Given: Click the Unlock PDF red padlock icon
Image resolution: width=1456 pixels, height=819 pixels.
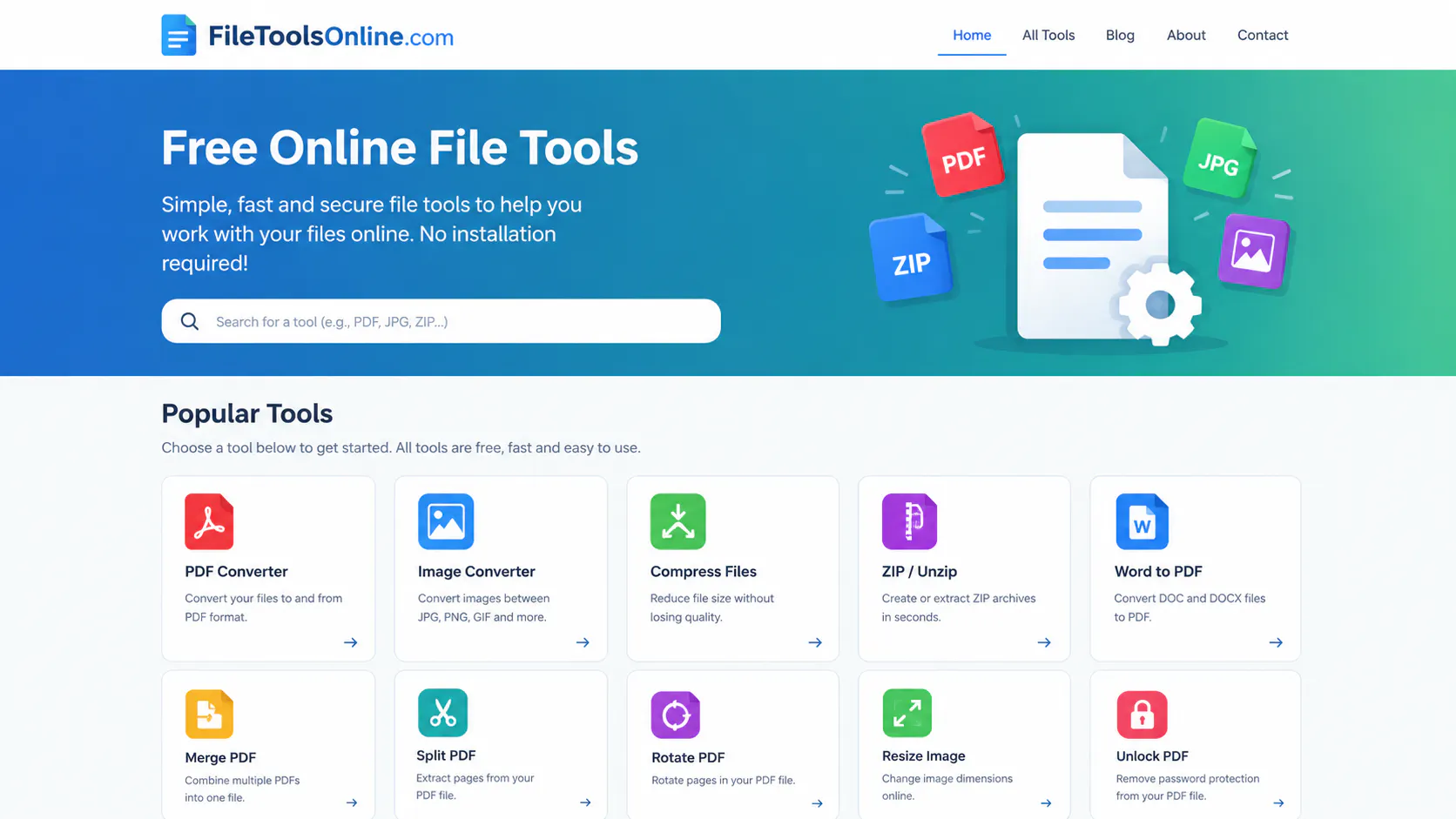Looking at the screenshot, I should click(1142, 715).
